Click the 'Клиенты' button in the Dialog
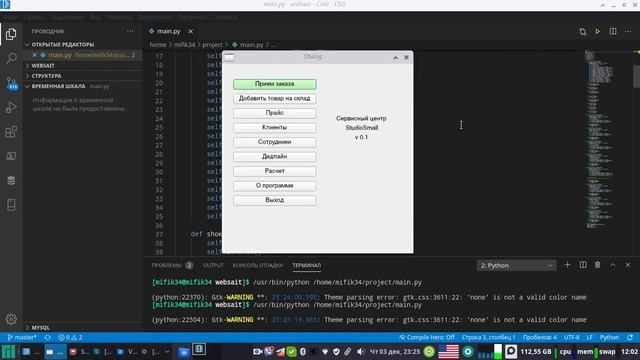The image size is (640, 360). (275, 127)
